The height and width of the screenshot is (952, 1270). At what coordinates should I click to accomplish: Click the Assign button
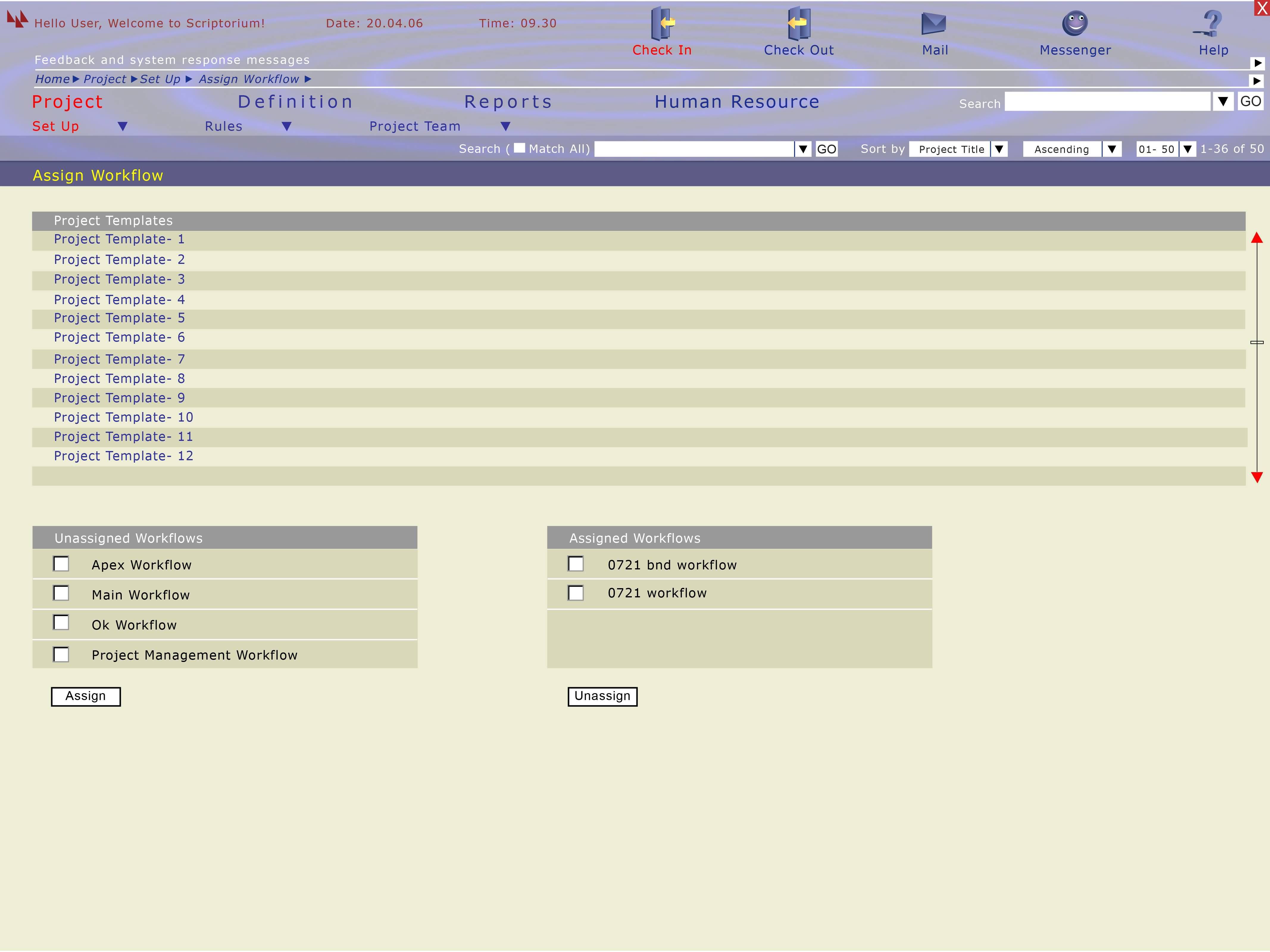(85, 696)
